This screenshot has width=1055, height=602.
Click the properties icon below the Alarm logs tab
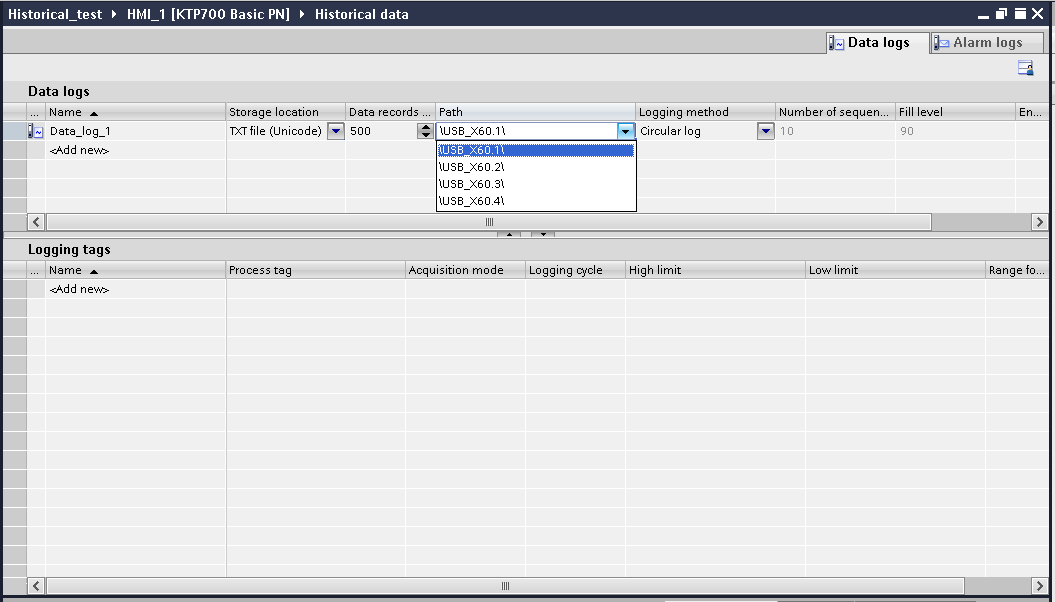1025,67
